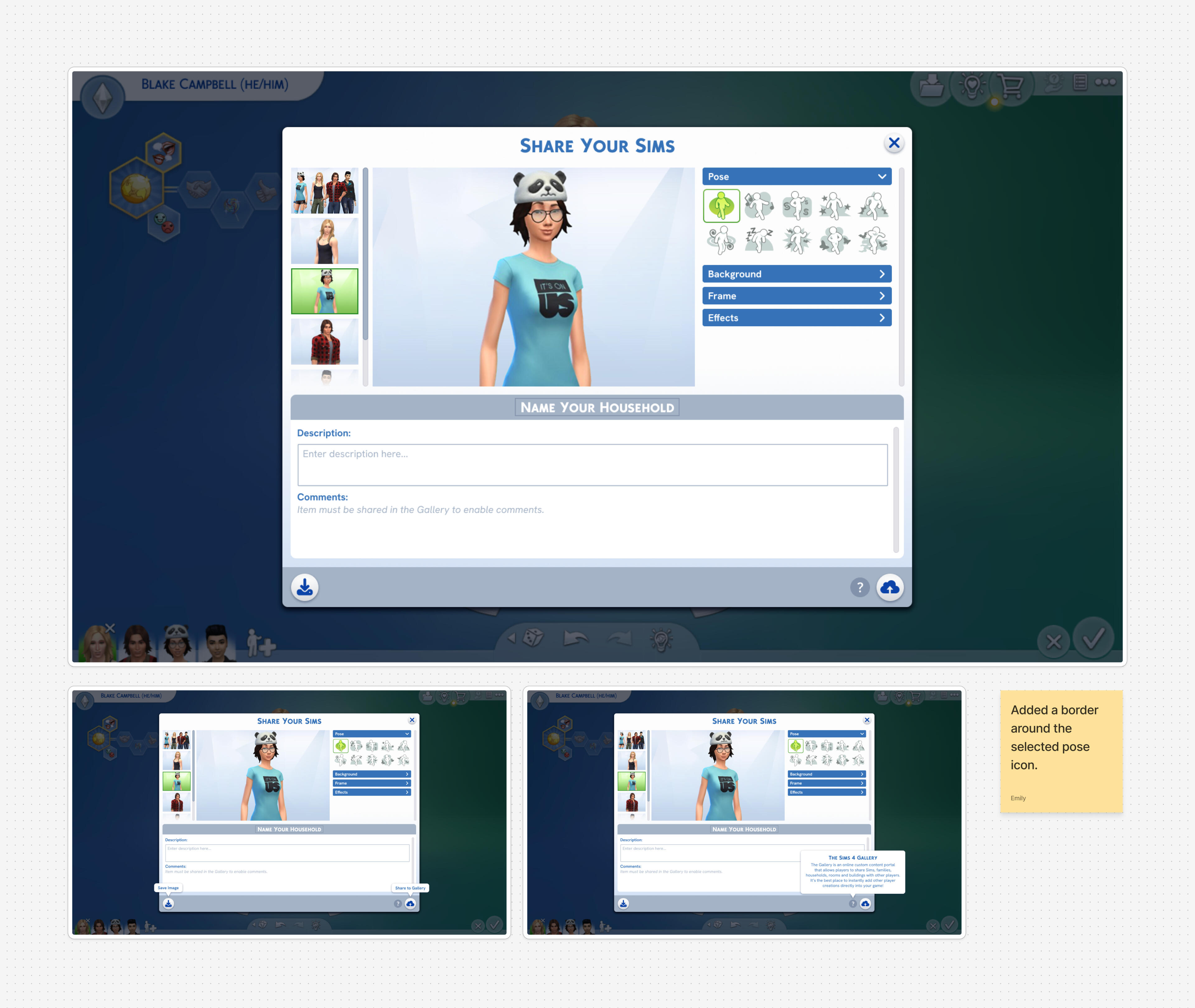
Task: Click the Share to Gallery cloud icon
Action: coord(889,587)
